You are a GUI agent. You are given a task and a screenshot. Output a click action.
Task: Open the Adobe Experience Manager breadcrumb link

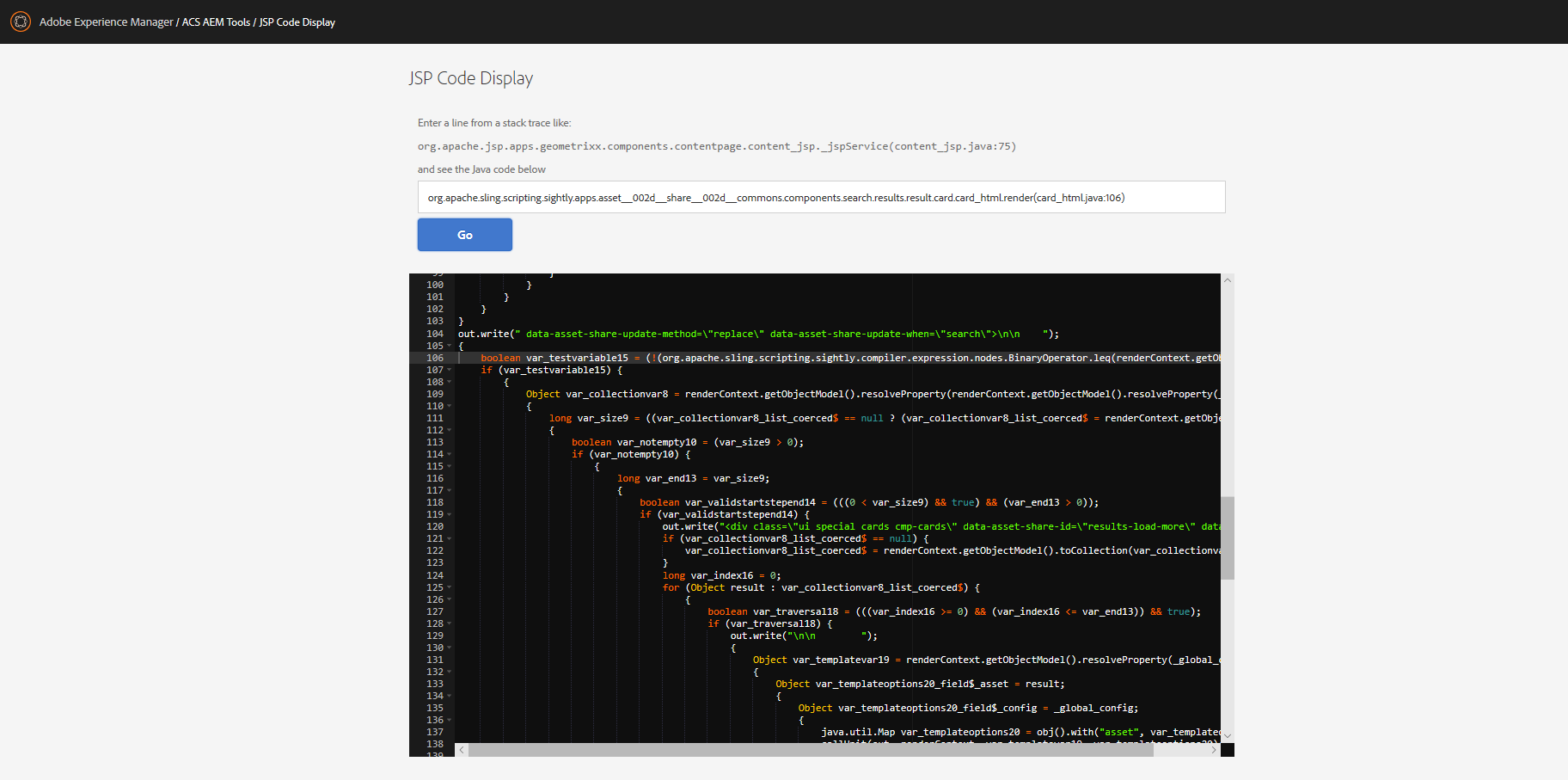107,22
